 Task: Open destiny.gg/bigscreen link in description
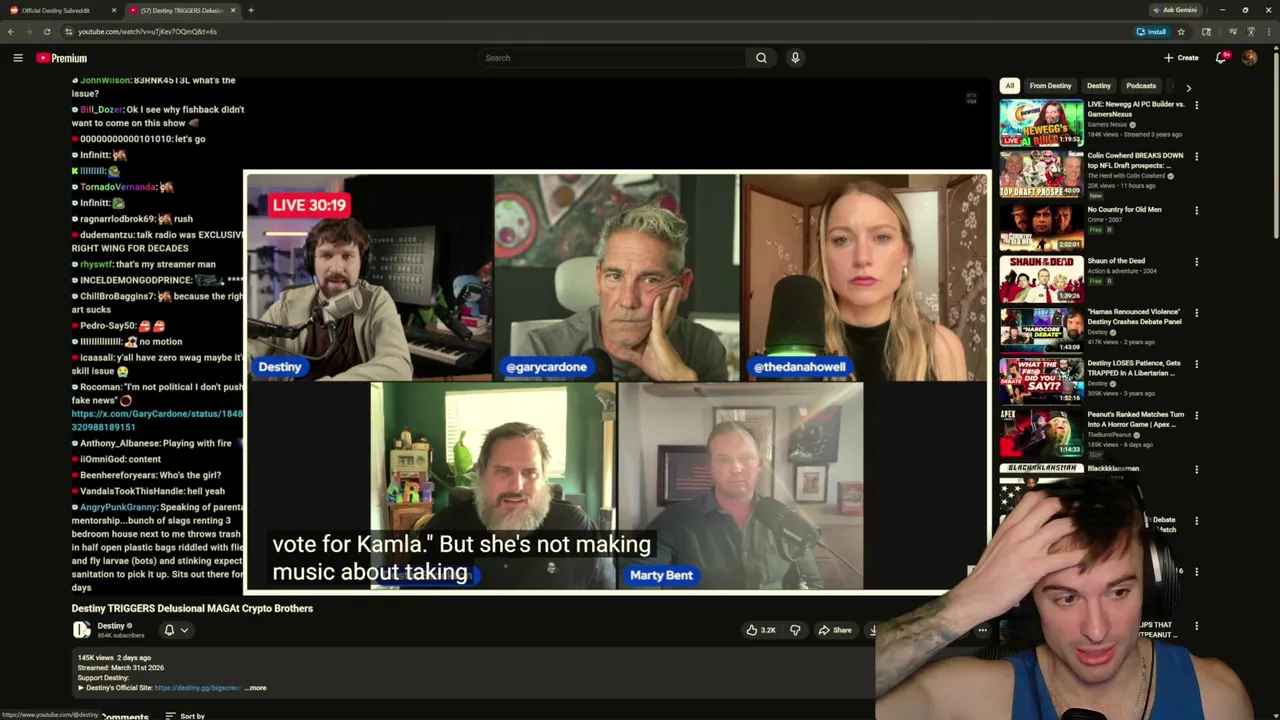[x=197, y=688]
